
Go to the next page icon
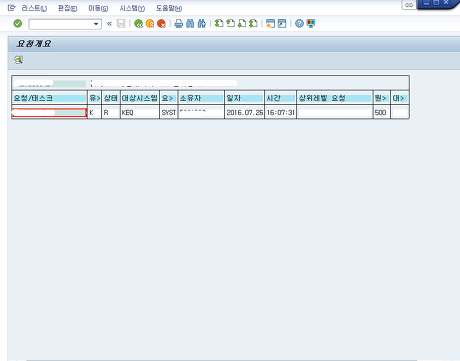(242, 23)
